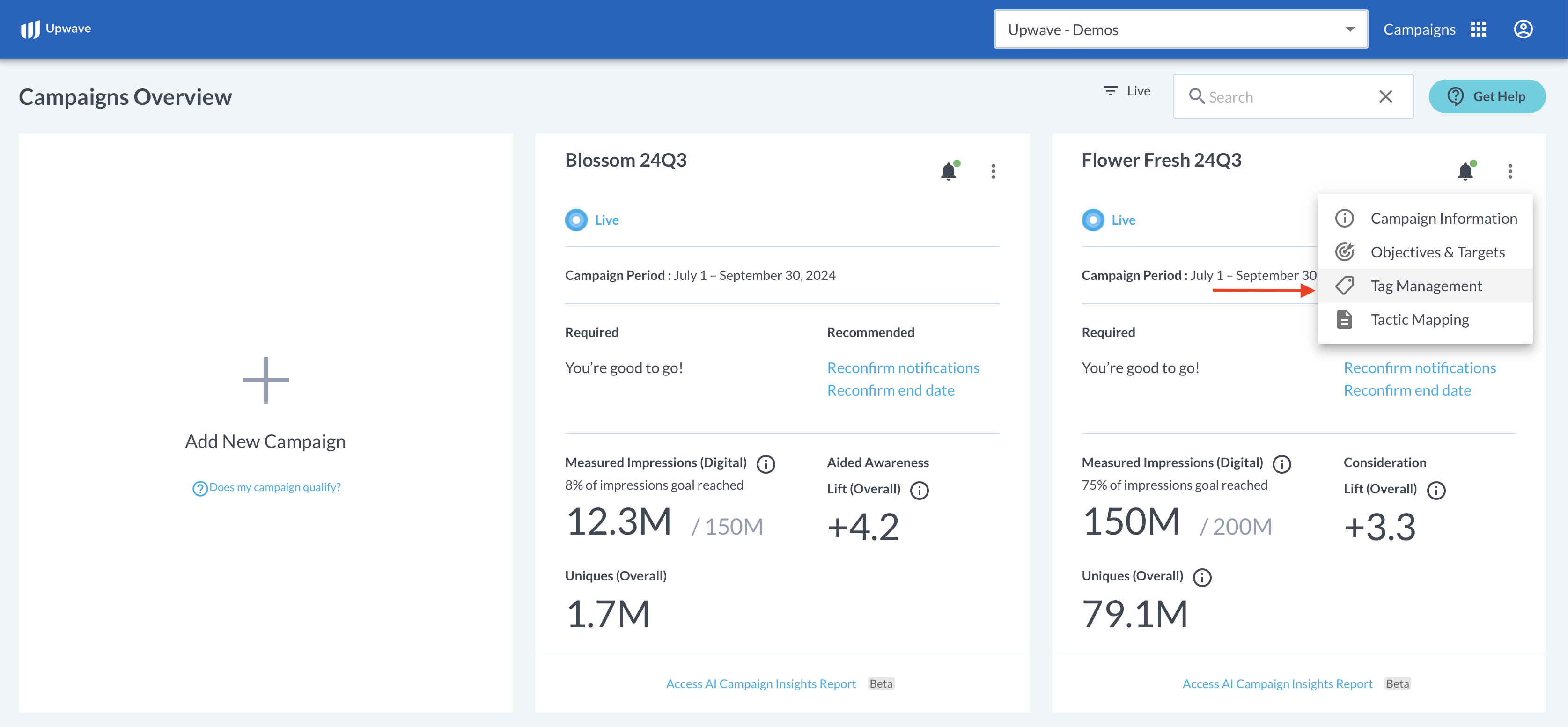Image resolution: width=1568 pixels, height=727 pixels.
Task: Click 75% of impressions goal reached text
Action: pyautogui.click(x=1174, y=485)
